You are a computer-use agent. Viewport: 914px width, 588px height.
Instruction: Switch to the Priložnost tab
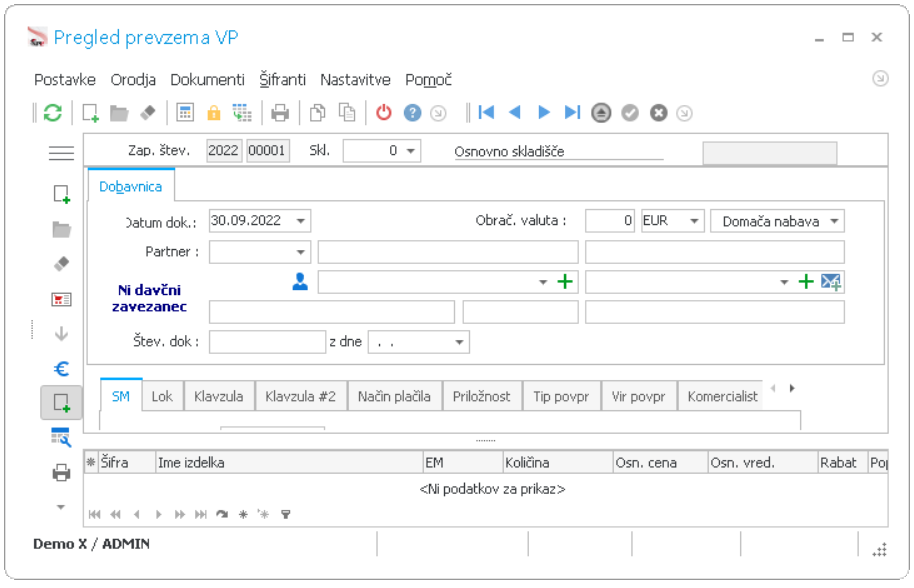[481, 396]
